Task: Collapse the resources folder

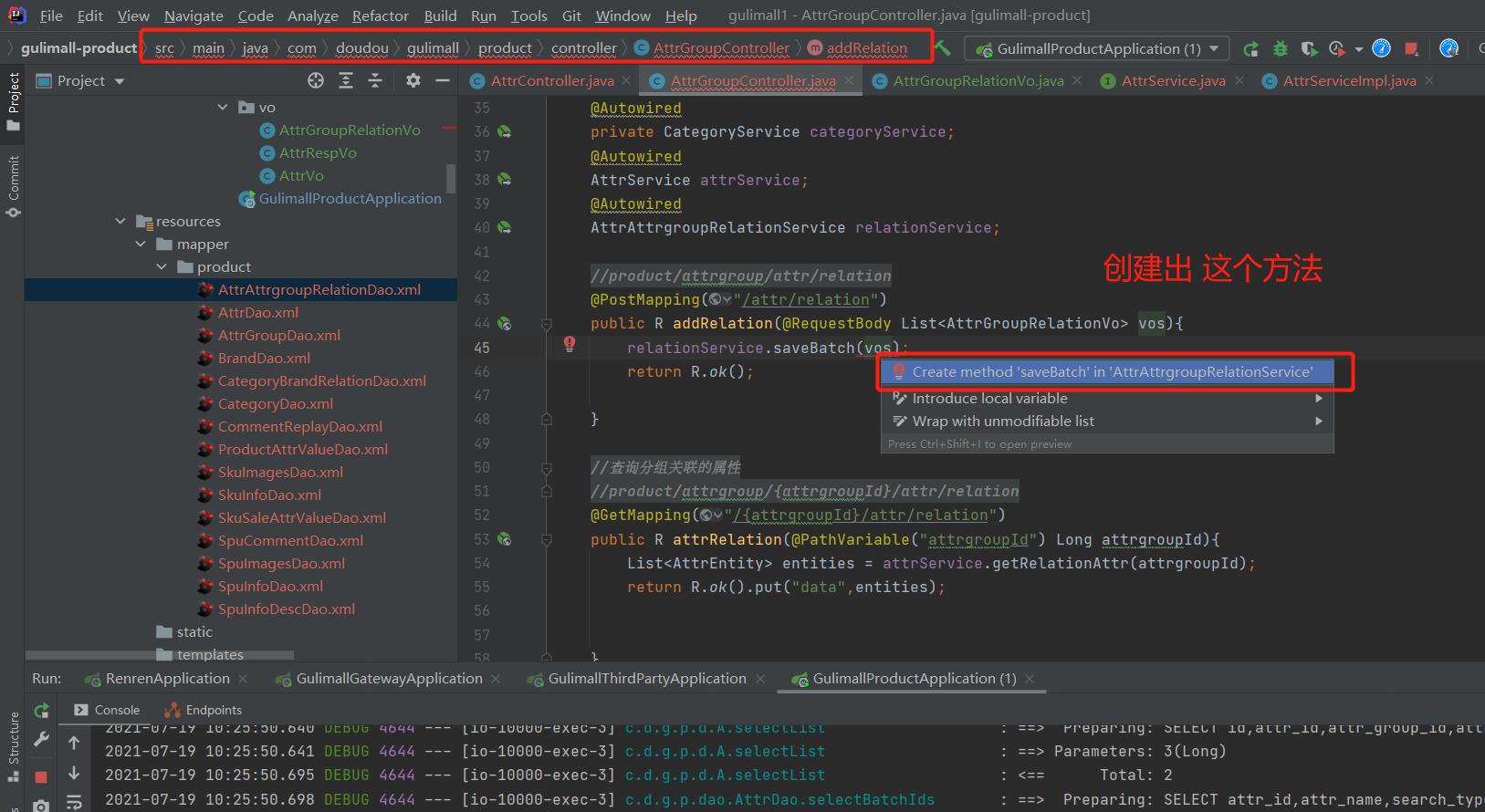Action: (x=120, y=221)
